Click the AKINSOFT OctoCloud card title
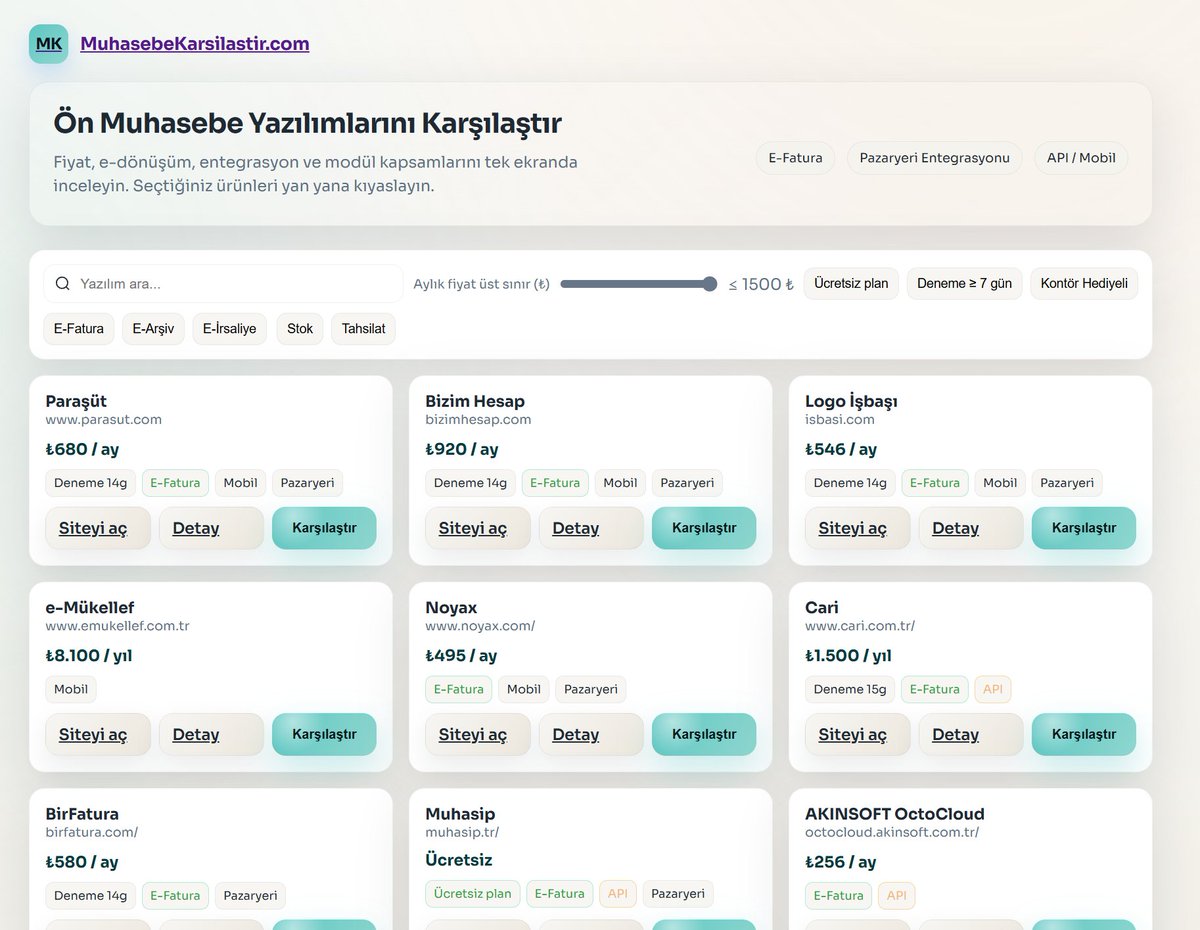The height and width of the screenshot is (930, 1200). (895, 814)
